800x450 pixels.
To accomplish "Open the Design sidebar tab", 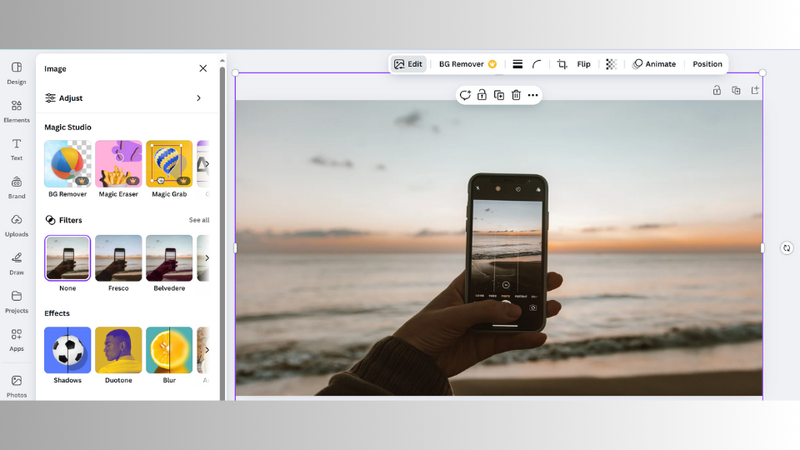I will click(16, 73).
